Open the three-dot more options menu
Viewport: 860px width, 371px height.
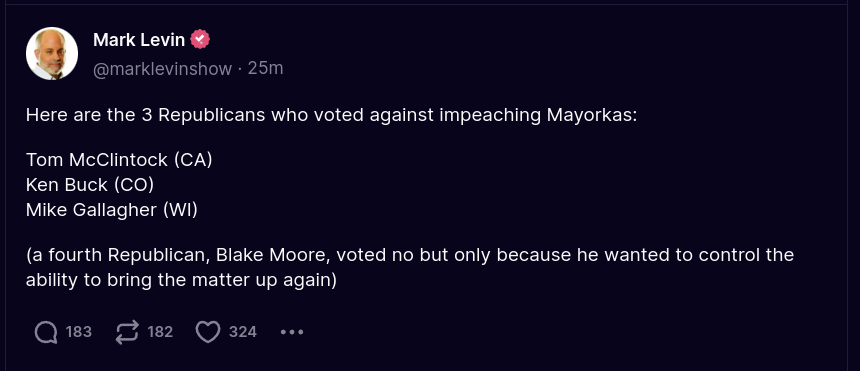pyautogui.click(x=292, y=332)
